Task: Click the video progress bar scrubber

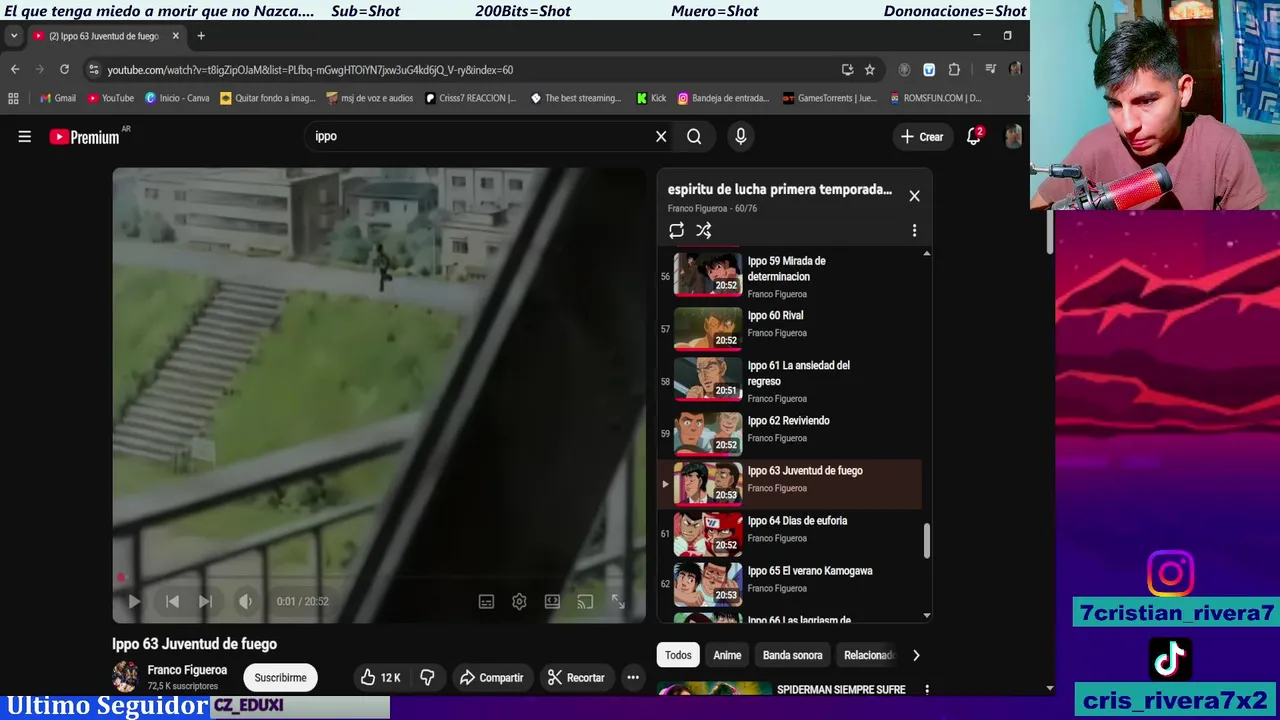Action: pyautogui.click(x=121, y=577)
